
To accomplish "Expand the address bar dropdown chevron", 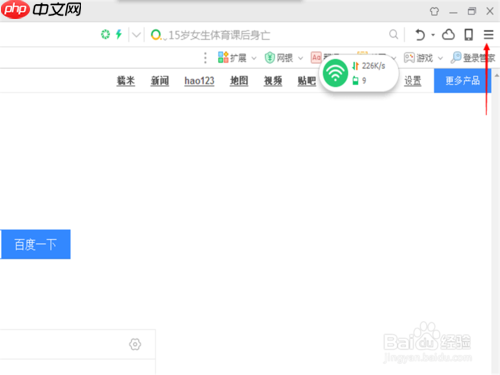I will 136,35.
